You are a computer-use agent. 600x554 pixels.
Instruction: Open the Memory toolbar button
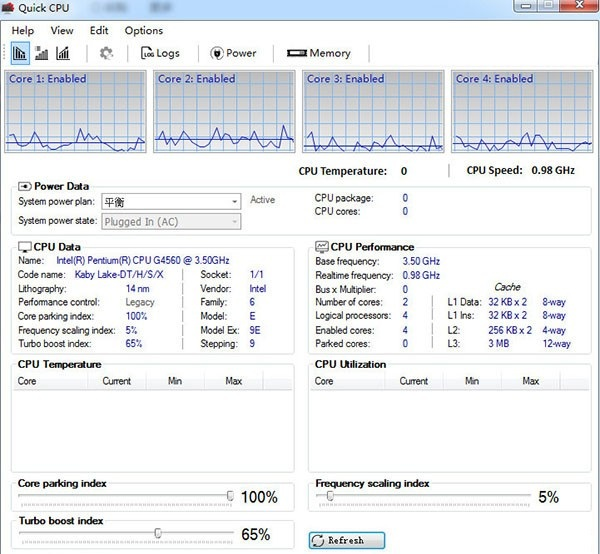pyautogui.click(x=318, y=53)
